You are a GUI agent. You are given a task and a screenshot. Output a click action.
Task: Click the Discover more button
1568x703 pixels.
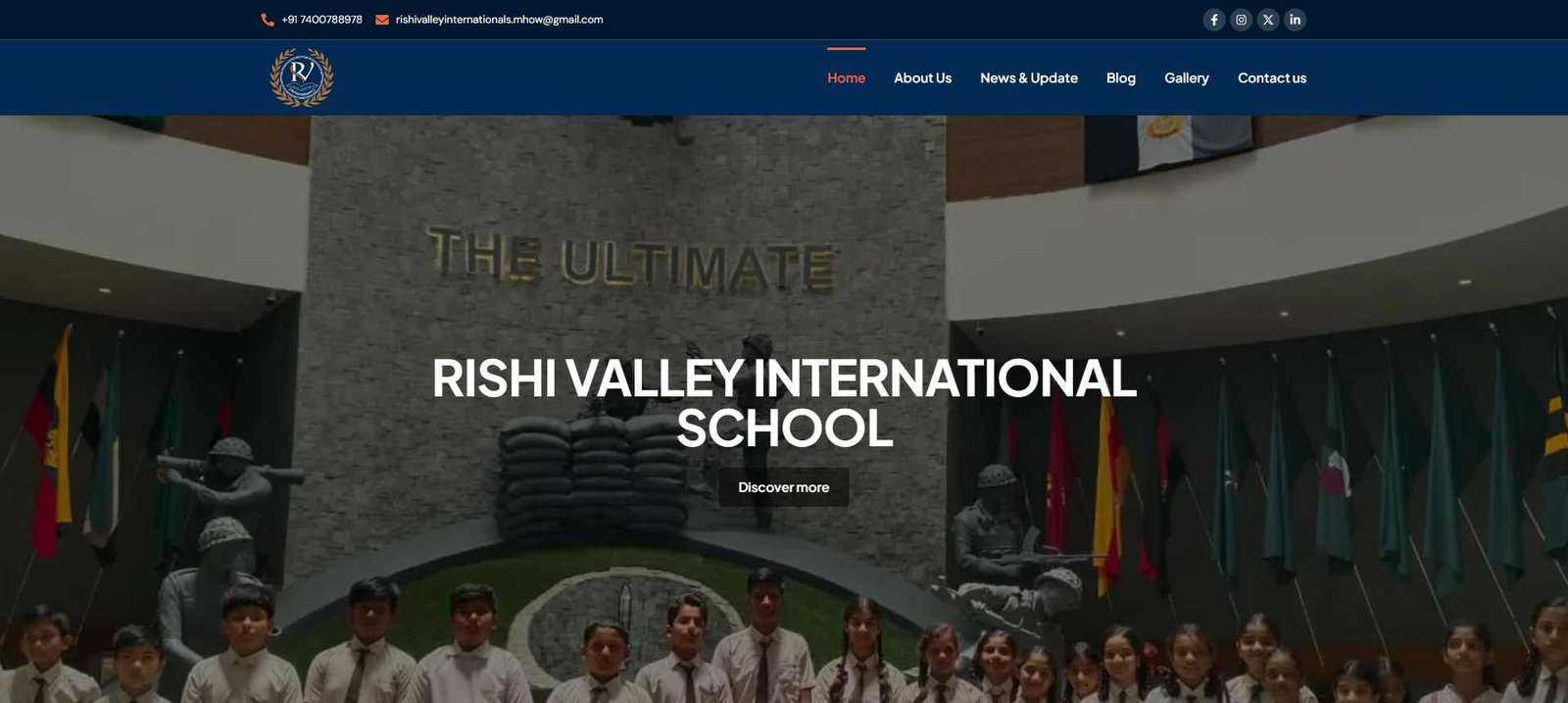coord(784,487)
